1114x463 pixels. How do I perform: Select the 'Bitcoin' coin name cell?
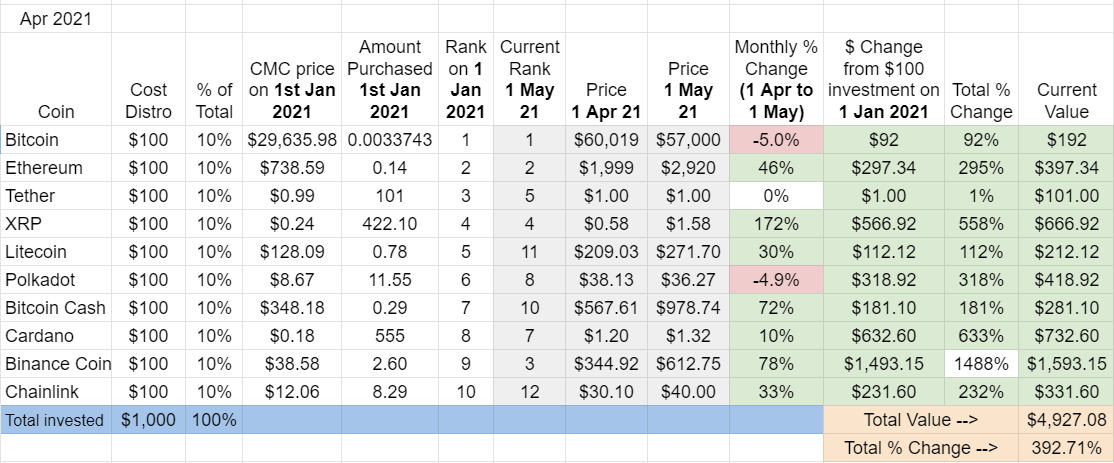click(56, 140)
